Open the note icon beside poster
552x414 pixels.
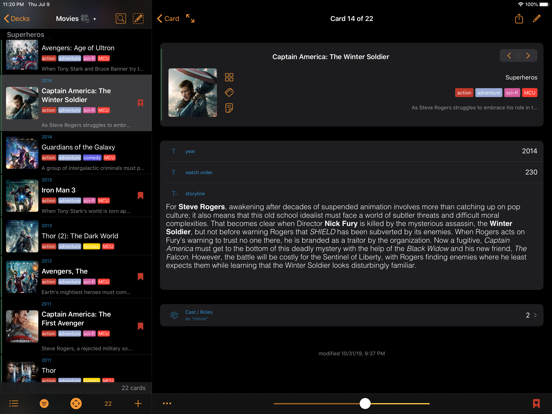pyautogui.click(x=229, y=108)
